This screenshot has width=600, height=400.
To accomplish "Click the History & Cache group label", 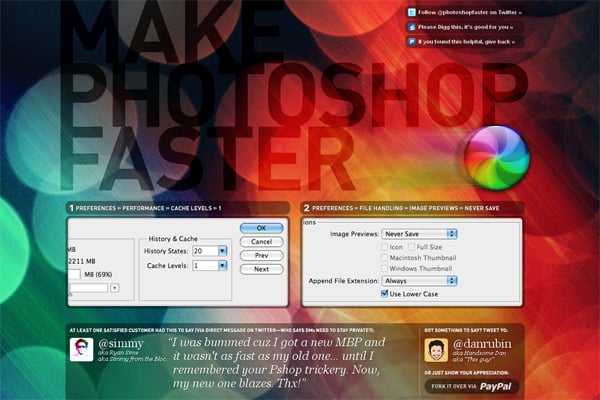I will coord(173,239).
